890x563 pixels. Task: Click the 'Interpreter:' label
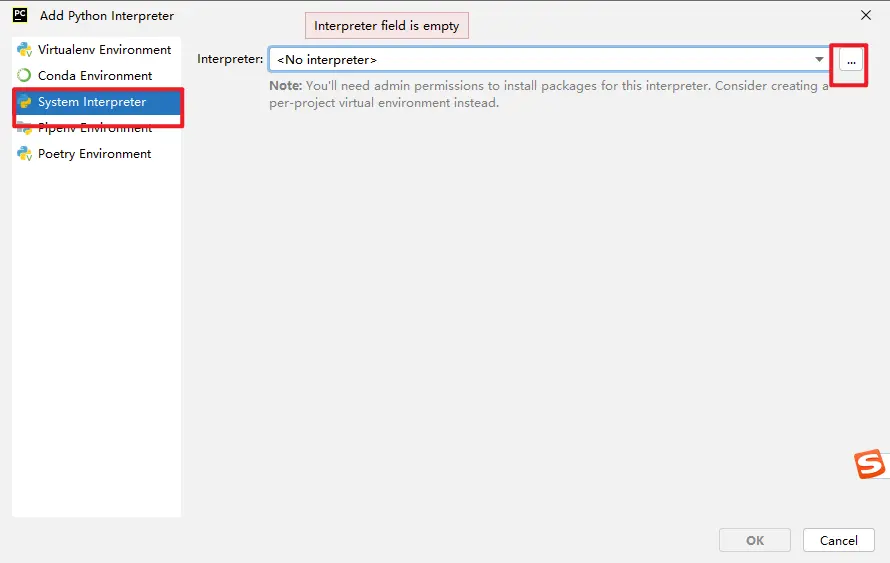230,59
